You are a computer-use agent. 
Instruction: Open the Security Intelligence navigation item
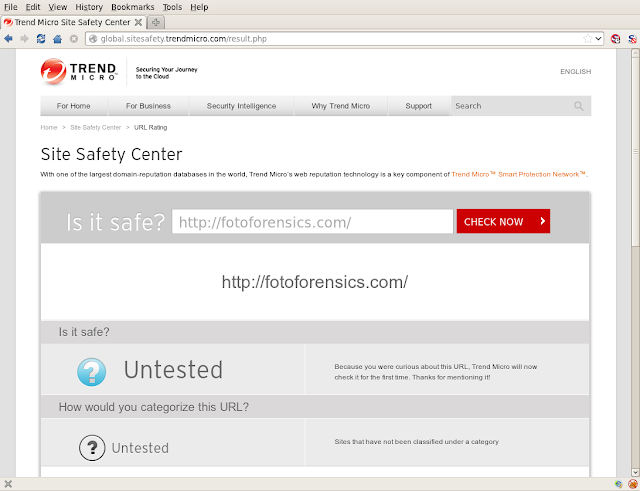coord(241,106)
